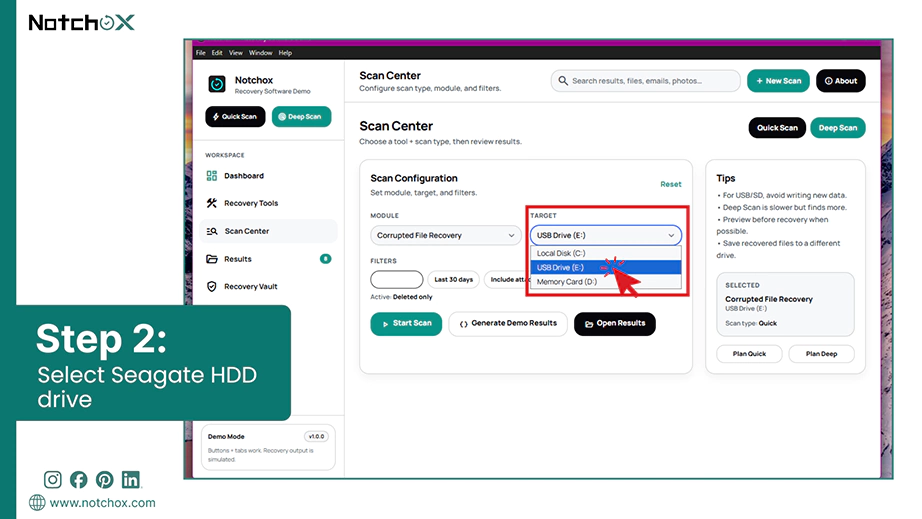Toggle the Last 30 days filter

click(x=453, y=279)
